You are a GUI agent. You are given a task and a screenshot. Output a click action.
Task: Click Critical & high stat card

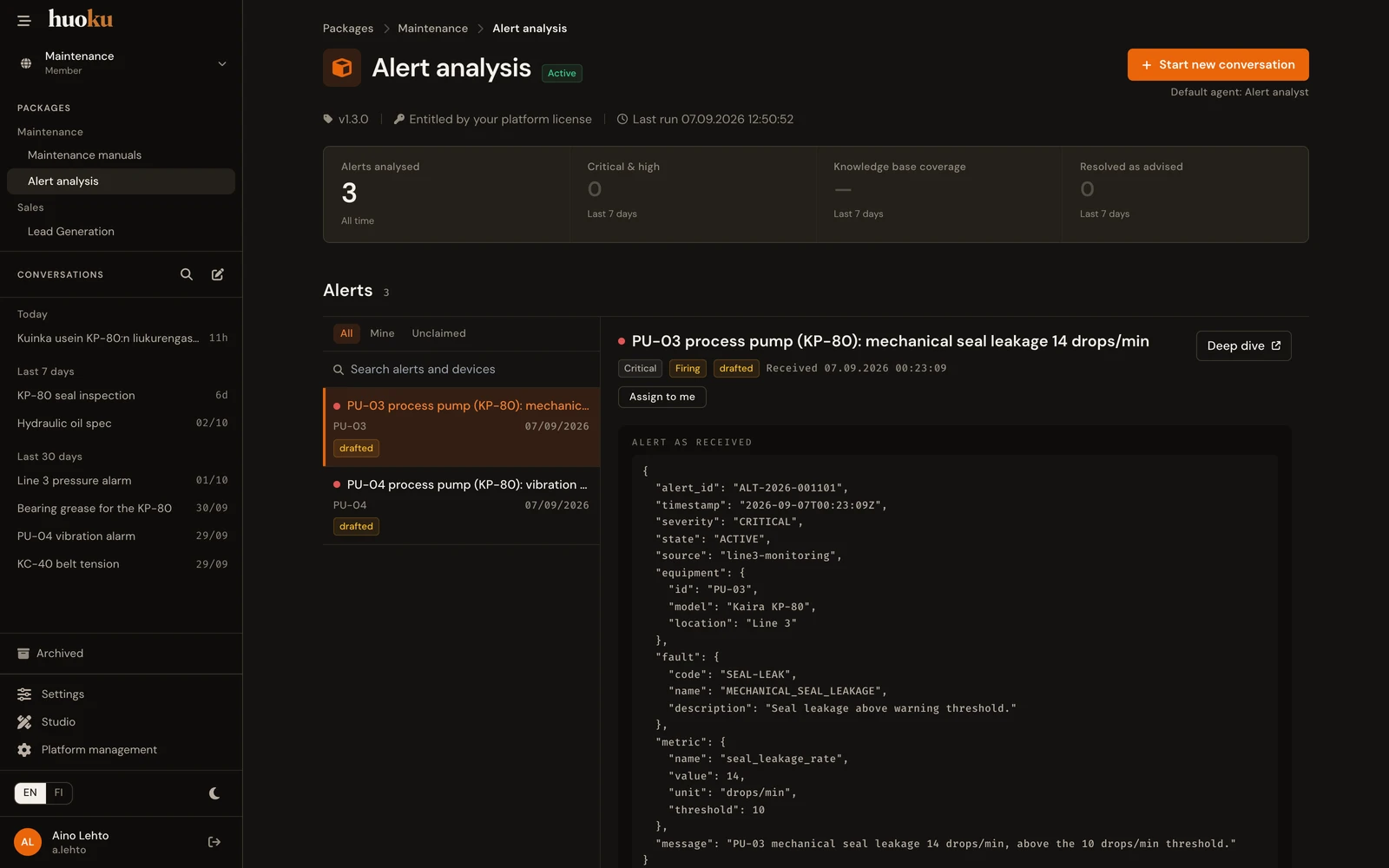(693, 194)
